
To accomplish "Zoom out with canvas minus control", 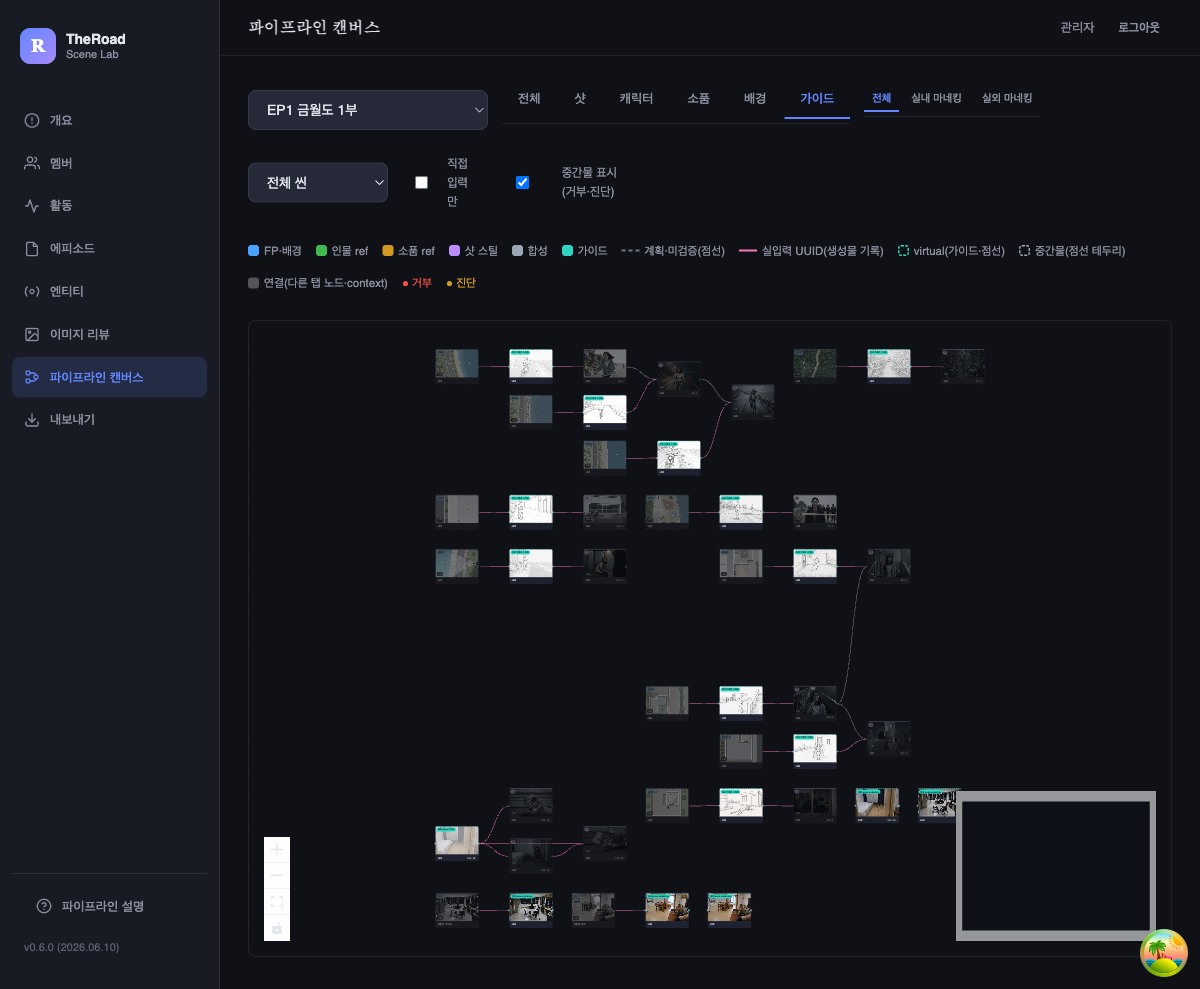I will (277, 876).
